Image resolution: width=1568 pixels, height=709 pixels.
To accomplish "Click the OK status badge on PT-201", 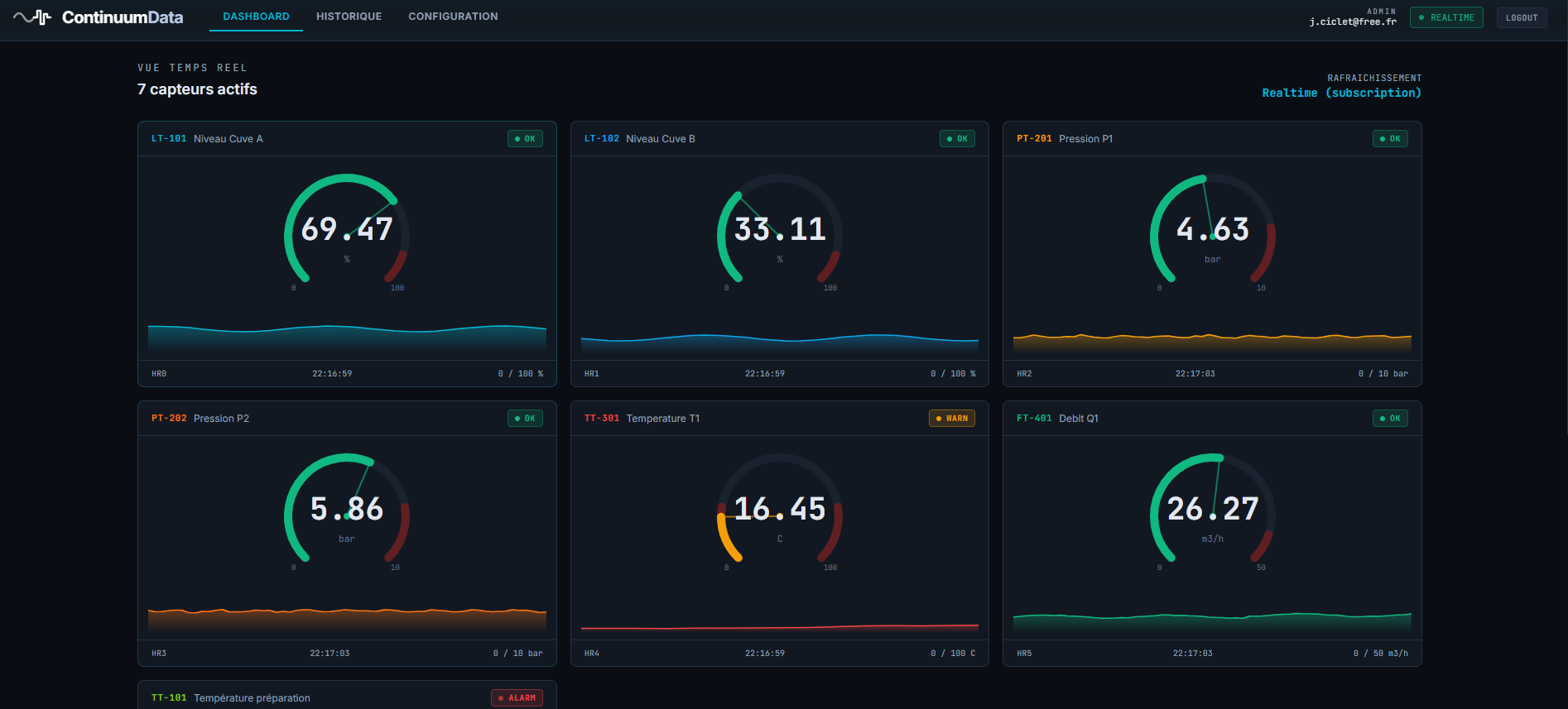I will point(1390,139).
